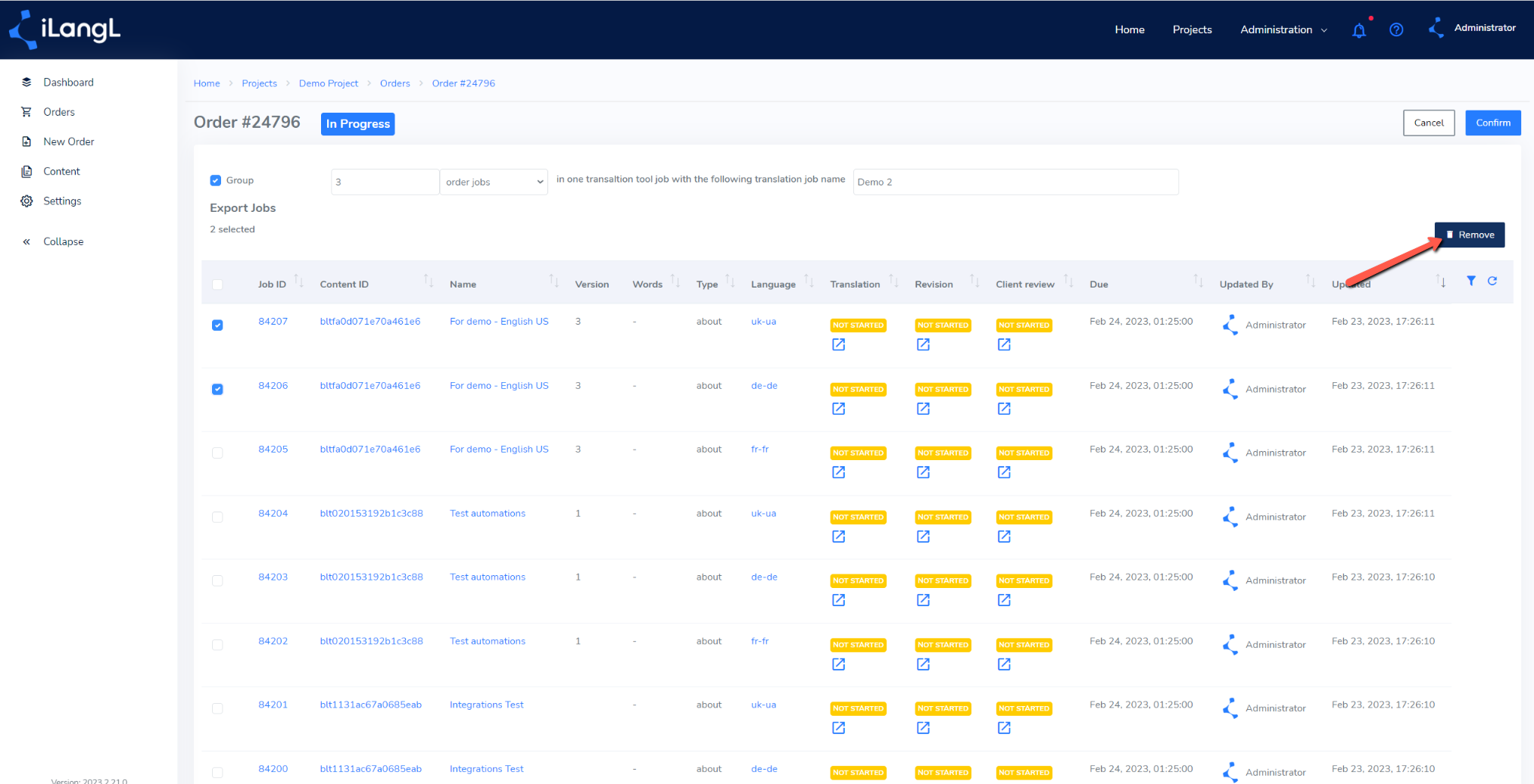Open the order jobs dropdown
The image size is (1534, 784).
(494, 182)
